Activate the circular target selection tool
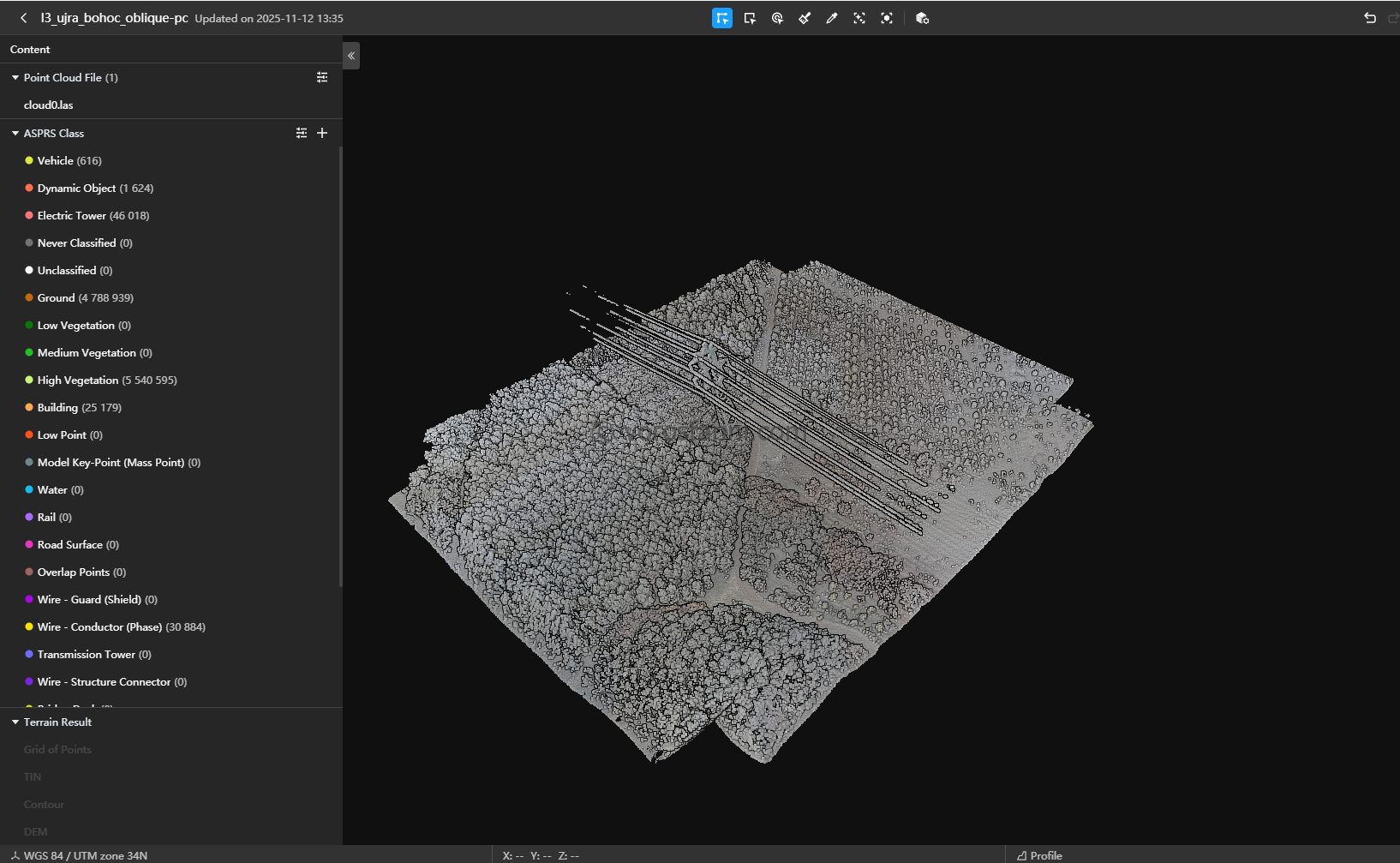 [x=777, y=18]
